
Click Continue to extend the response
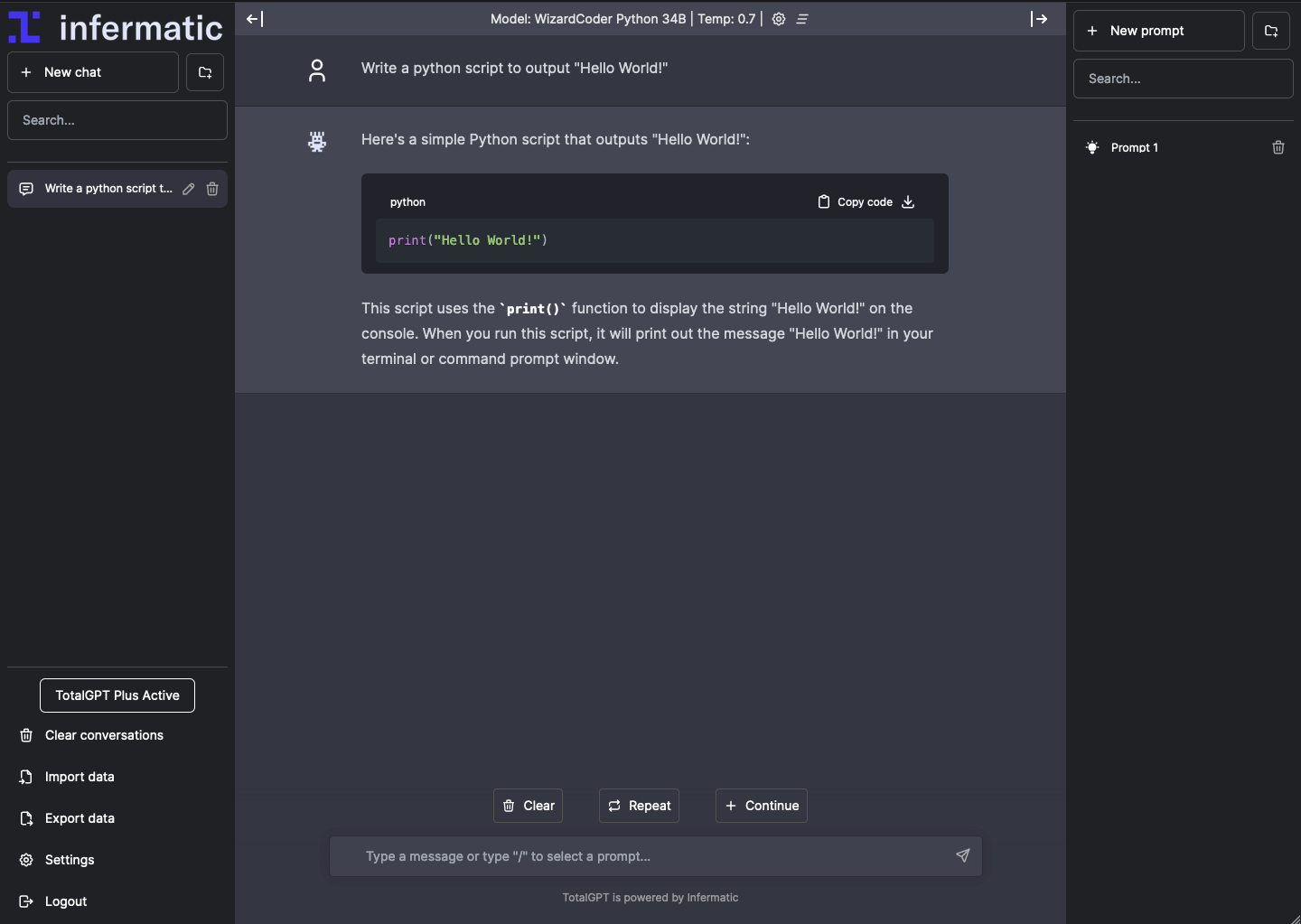(762, 806)
